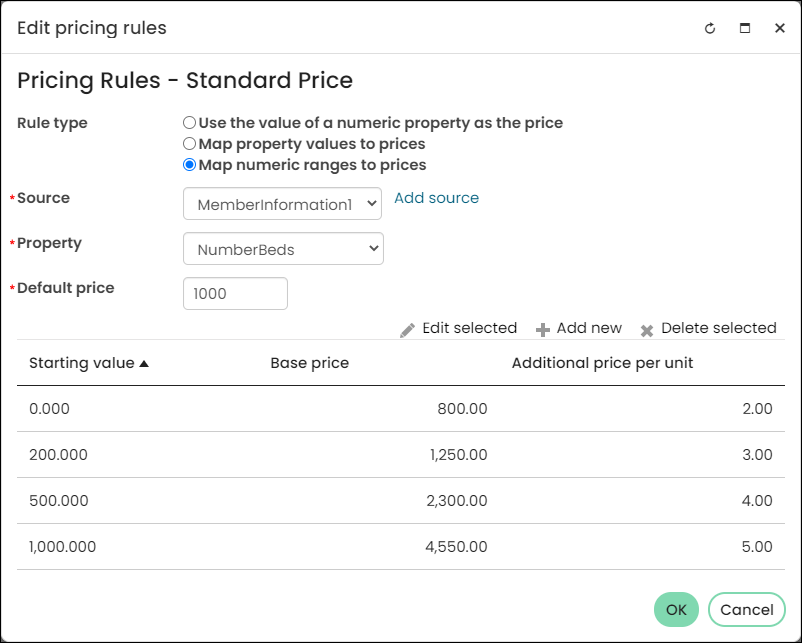Select 'Map property values to prices' radio
Viewport: 802px width, 643px height.
click(189, 144)
